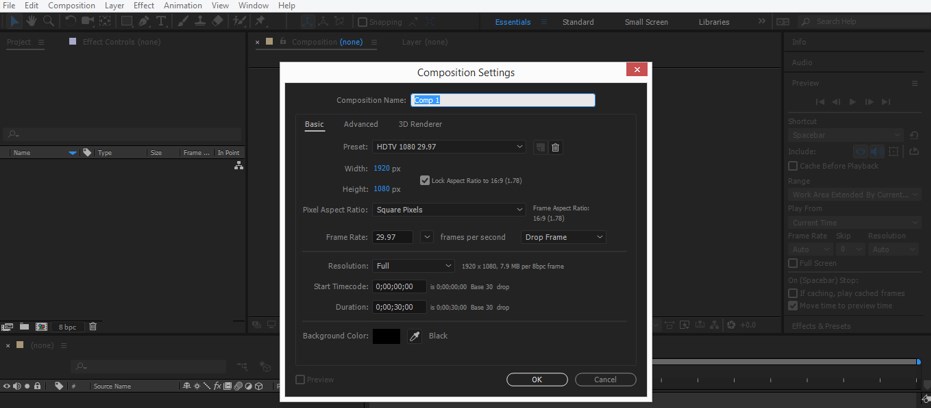Select the Hand tool
931x408 pixels.
pyautogui.click(x=31, y=21)
